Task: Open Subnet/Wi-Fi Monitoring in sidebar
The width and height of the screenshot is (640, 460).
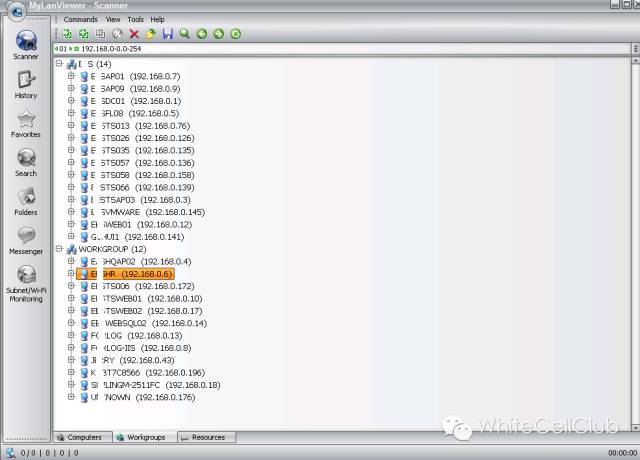Action: 26,280
